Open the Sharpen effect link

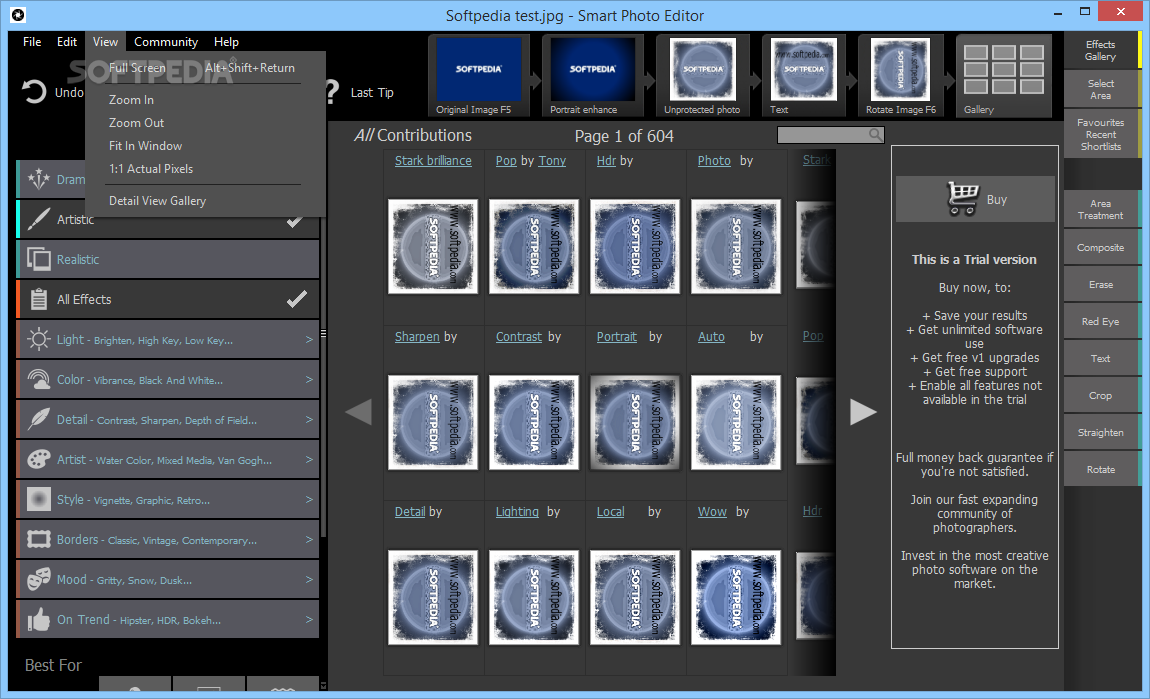417,337
